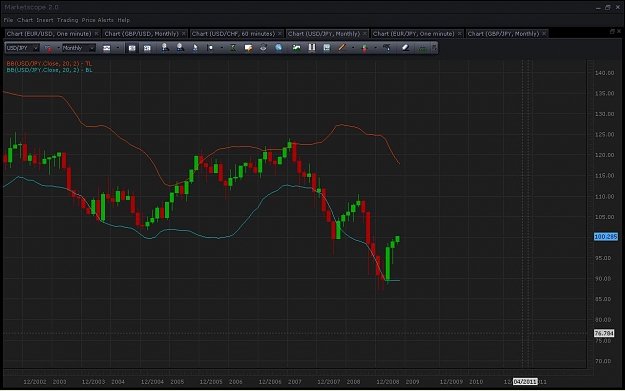Select the orange pencil line-drawing tool
Viewport: 625px width, 391px height.
point(342,48)
